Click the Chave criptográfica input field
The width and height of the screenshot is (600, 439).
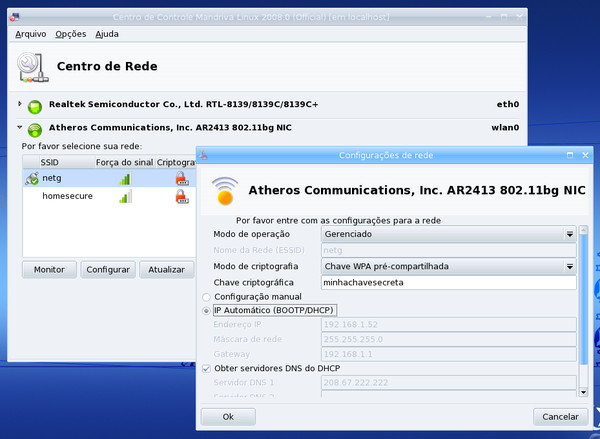[x=448, y=282]
